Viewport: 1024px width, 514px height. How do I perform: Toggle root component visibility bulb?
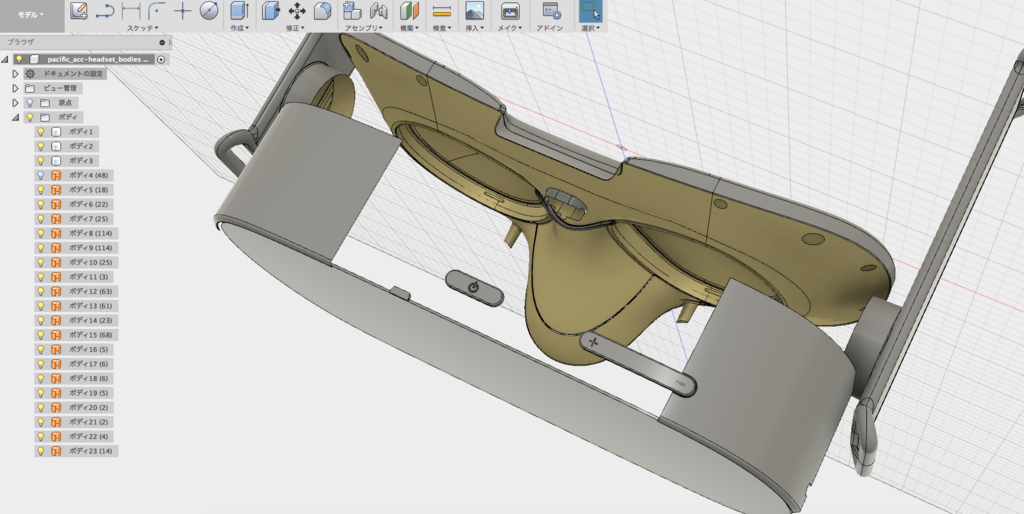(x=19, y=59)
